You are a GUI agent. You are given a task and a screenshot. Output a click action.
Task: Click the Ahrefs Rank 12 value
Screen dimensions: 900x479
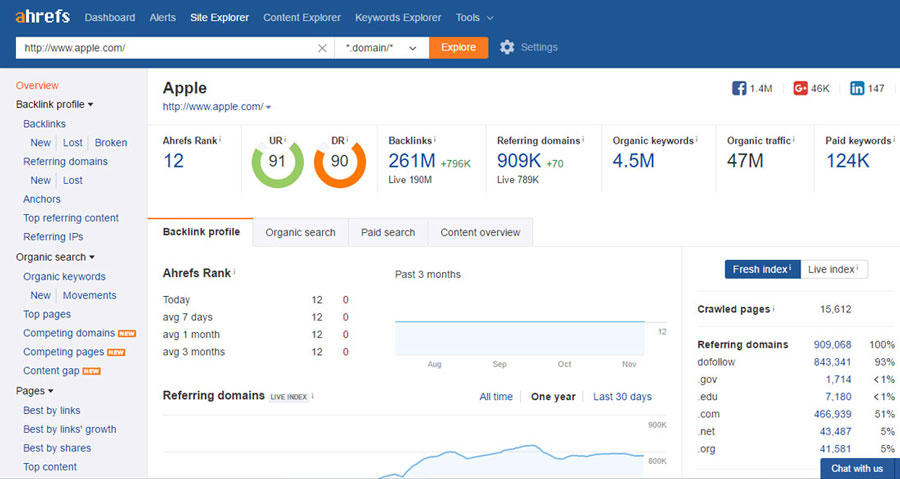click(x=173, y=161)
